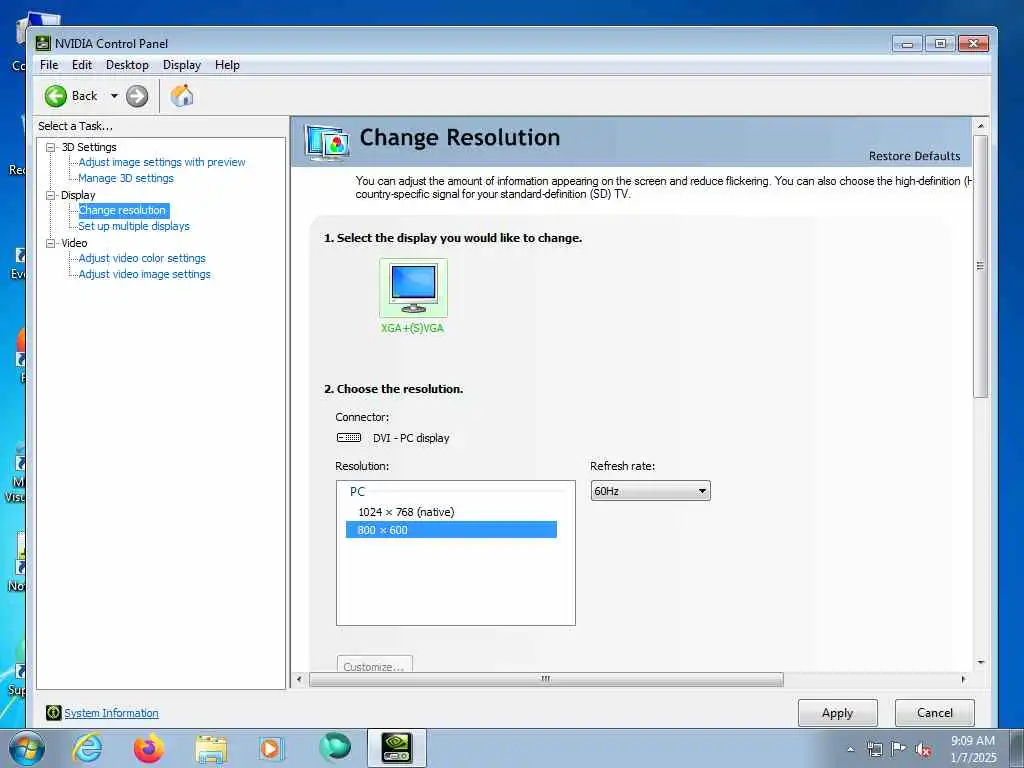
Task: Collapse the 3D Settings tree node
Action: (50, 148)
